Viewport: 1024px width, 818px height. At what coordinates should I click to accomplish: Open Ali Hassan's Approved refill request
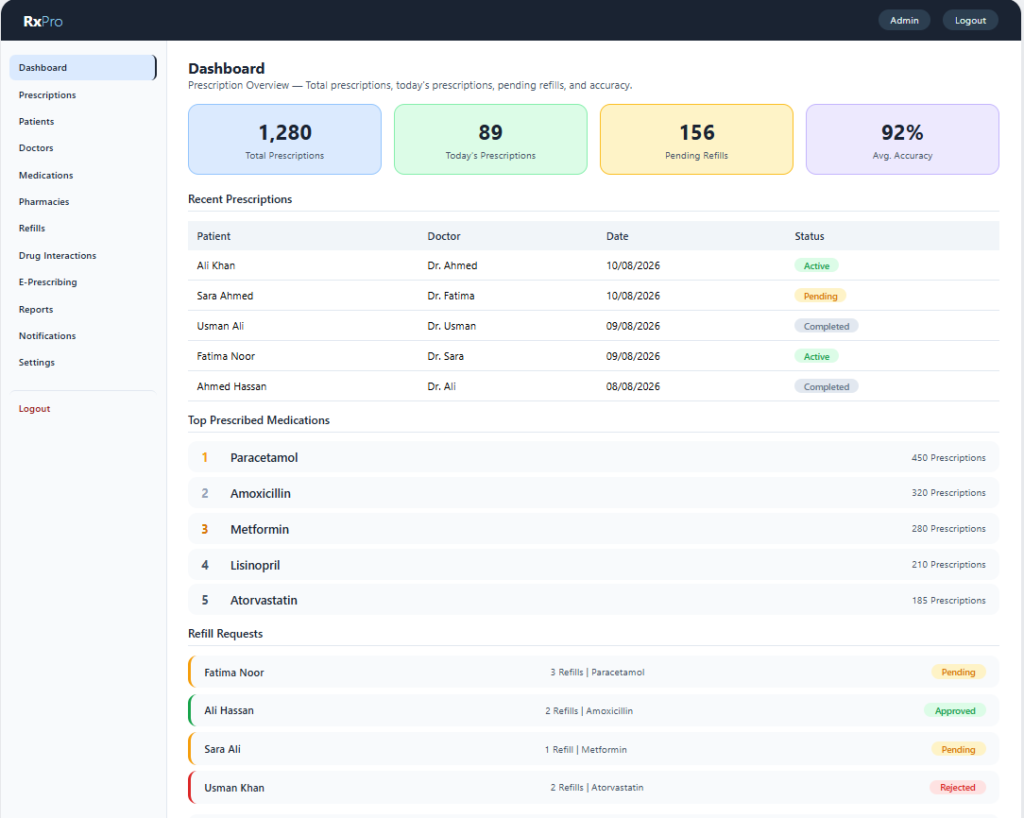click(x=594, y=710)
